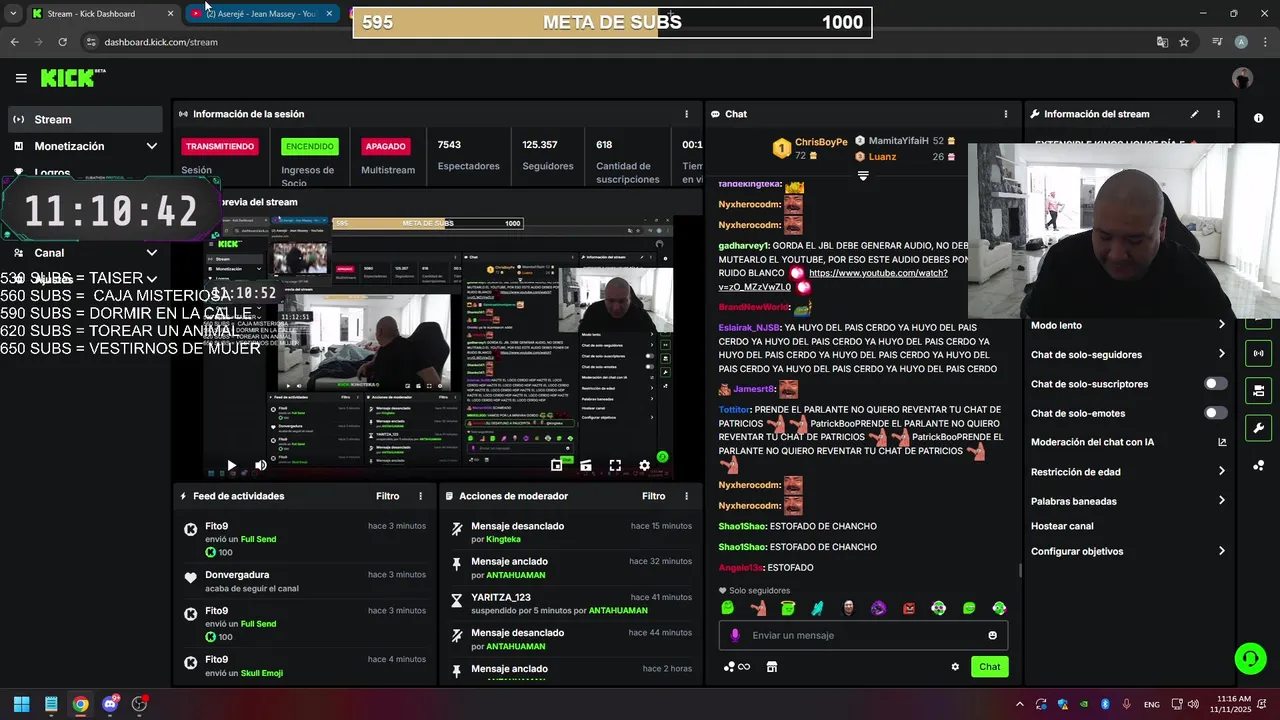Open Filtro in Acciones de moderador
This screenshot has height=720, width=1280.
click(653, 496)
